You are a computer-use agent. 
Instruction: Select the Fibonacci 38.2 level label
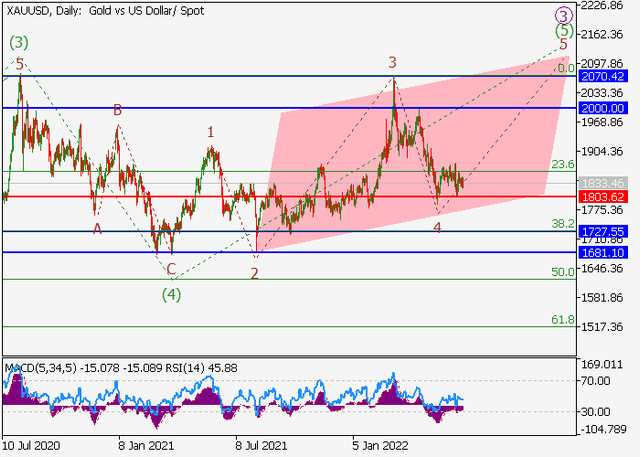click(x=563, y=223)
